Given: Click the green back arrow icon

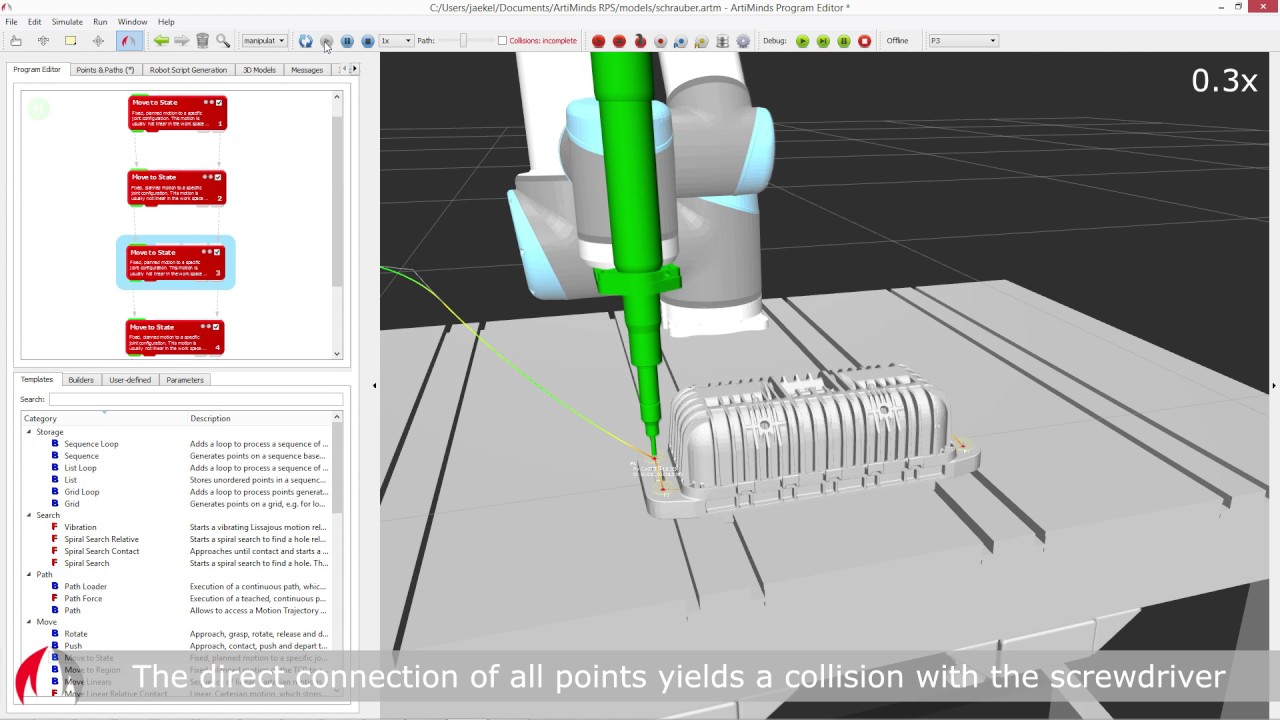Looking at the screenshot, I should point(161,41).
